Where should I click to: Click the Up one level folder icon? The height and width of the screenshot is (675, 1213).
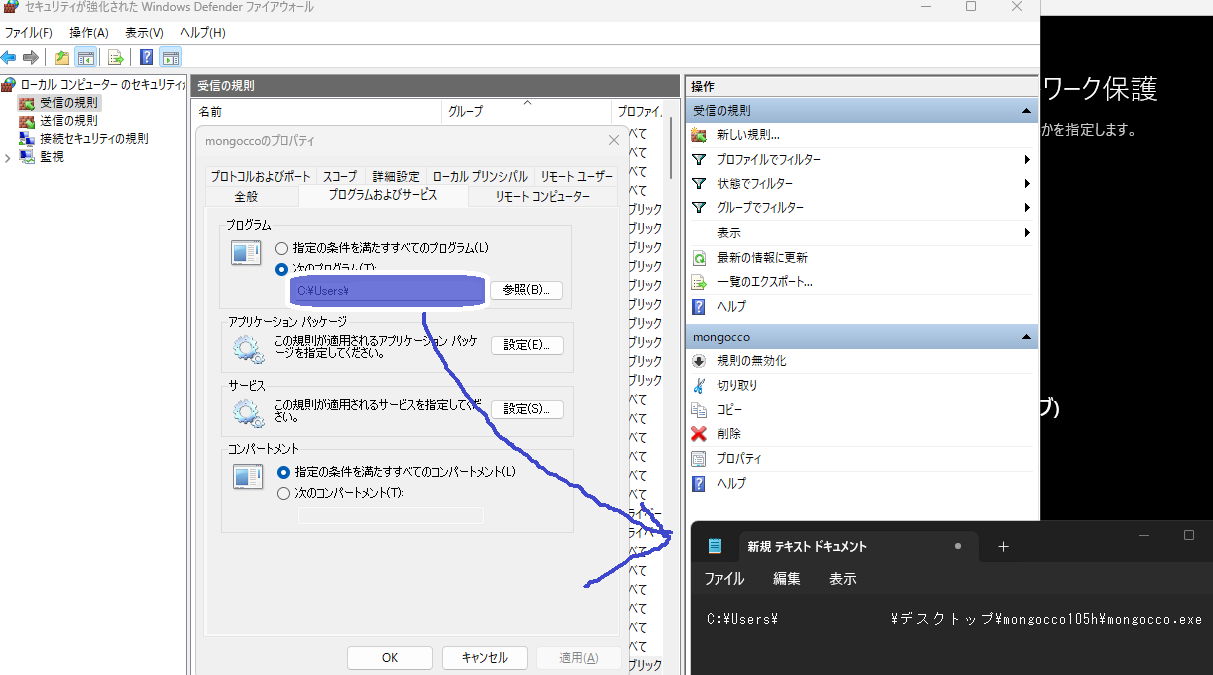62,57
